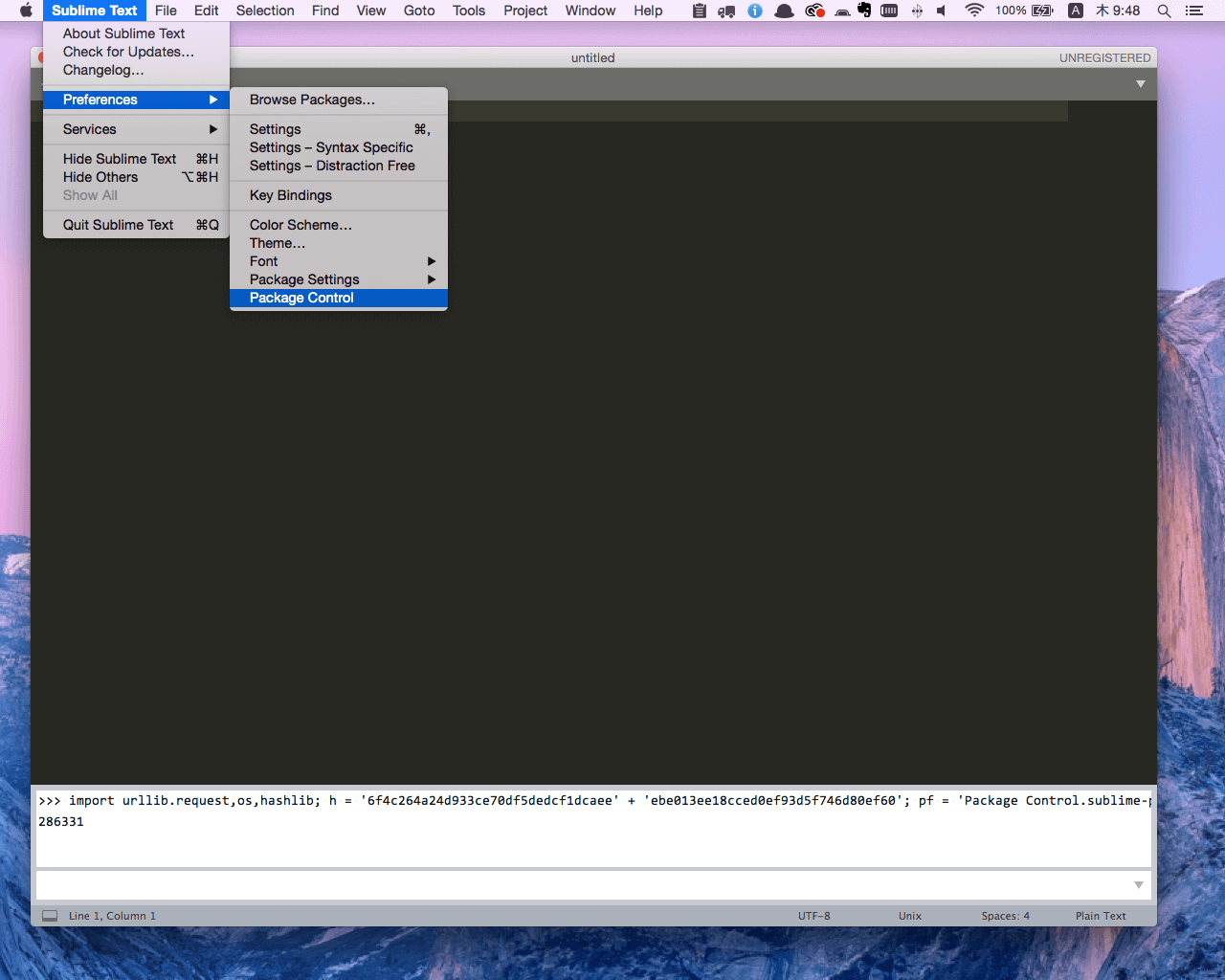Toggle the side bar panel switcher icon

pyautogui.click(x=50, y=916)
